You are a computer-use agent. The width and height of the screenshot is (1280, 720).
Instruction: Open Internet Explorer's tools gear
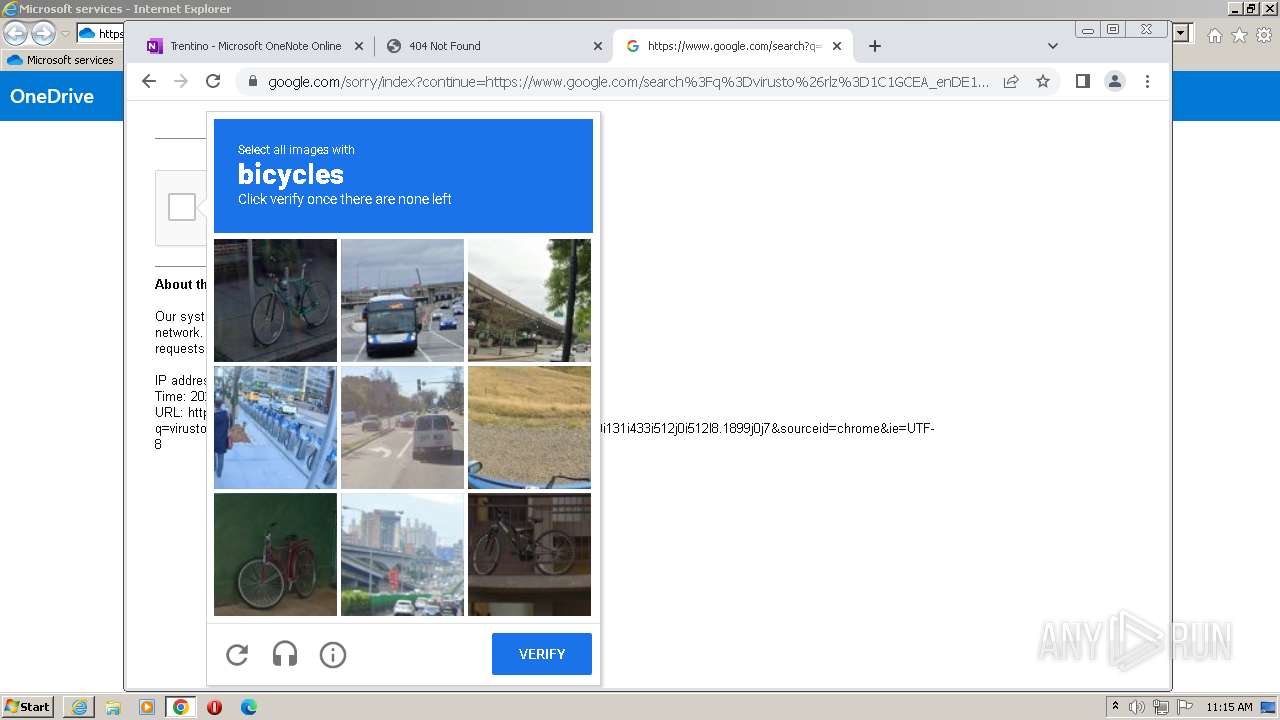pos(1264,35)
